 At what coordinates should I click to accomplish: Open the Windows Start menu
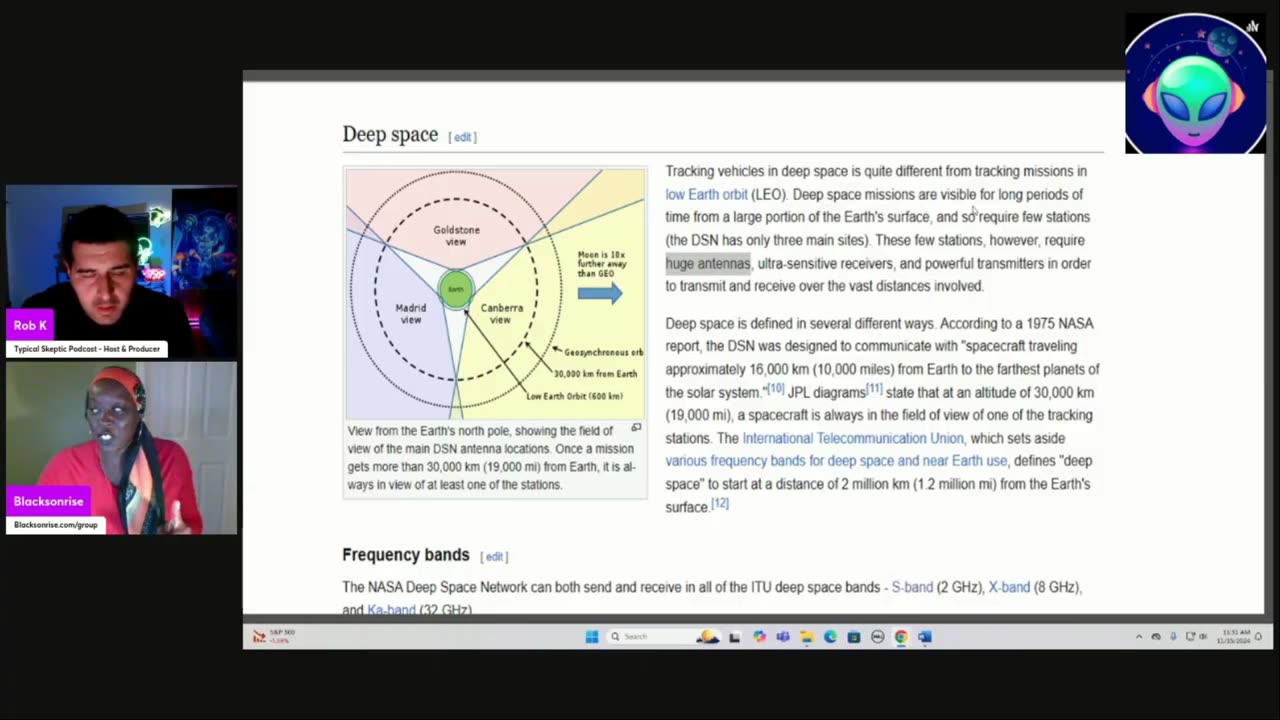592,636
